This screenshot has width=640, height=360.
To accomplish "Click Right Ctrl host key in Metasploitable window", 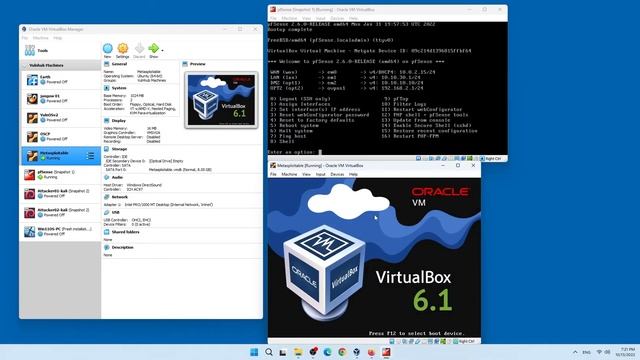I will (467, 341).
